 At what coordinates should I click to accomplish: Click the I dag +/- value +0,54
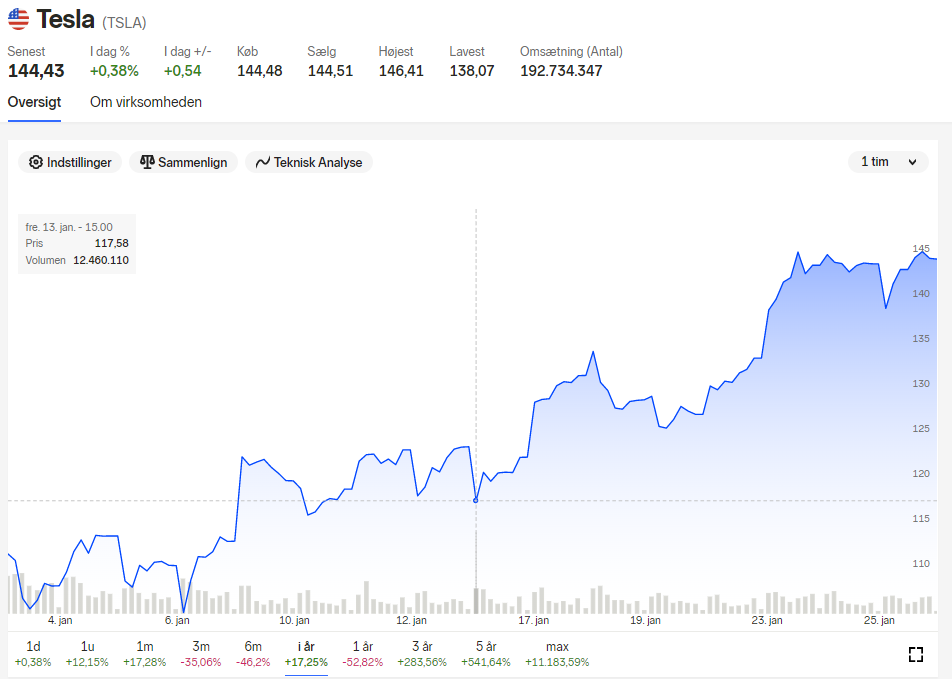[x=182, y=70]
